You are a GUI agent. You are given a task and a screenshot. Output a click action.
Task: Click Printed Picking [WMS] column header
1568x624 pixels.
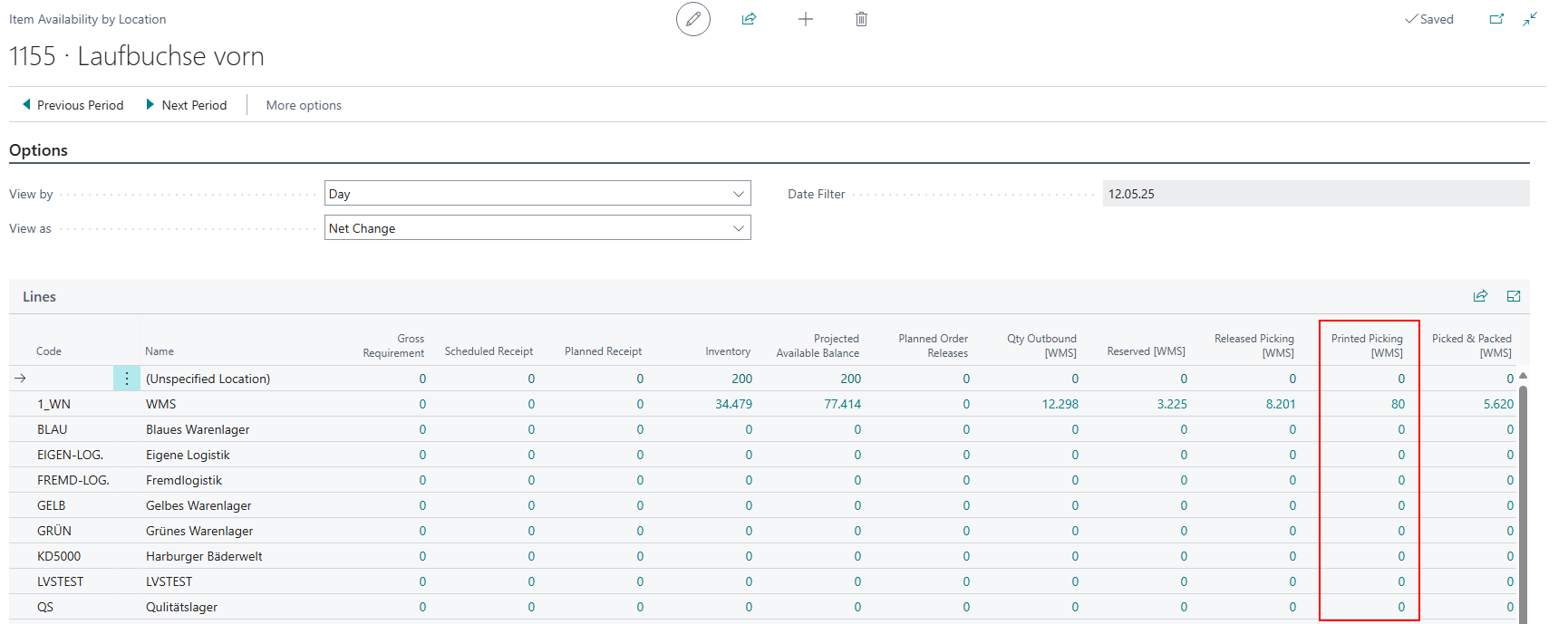pyautogui.click(x=1367, y=345)
